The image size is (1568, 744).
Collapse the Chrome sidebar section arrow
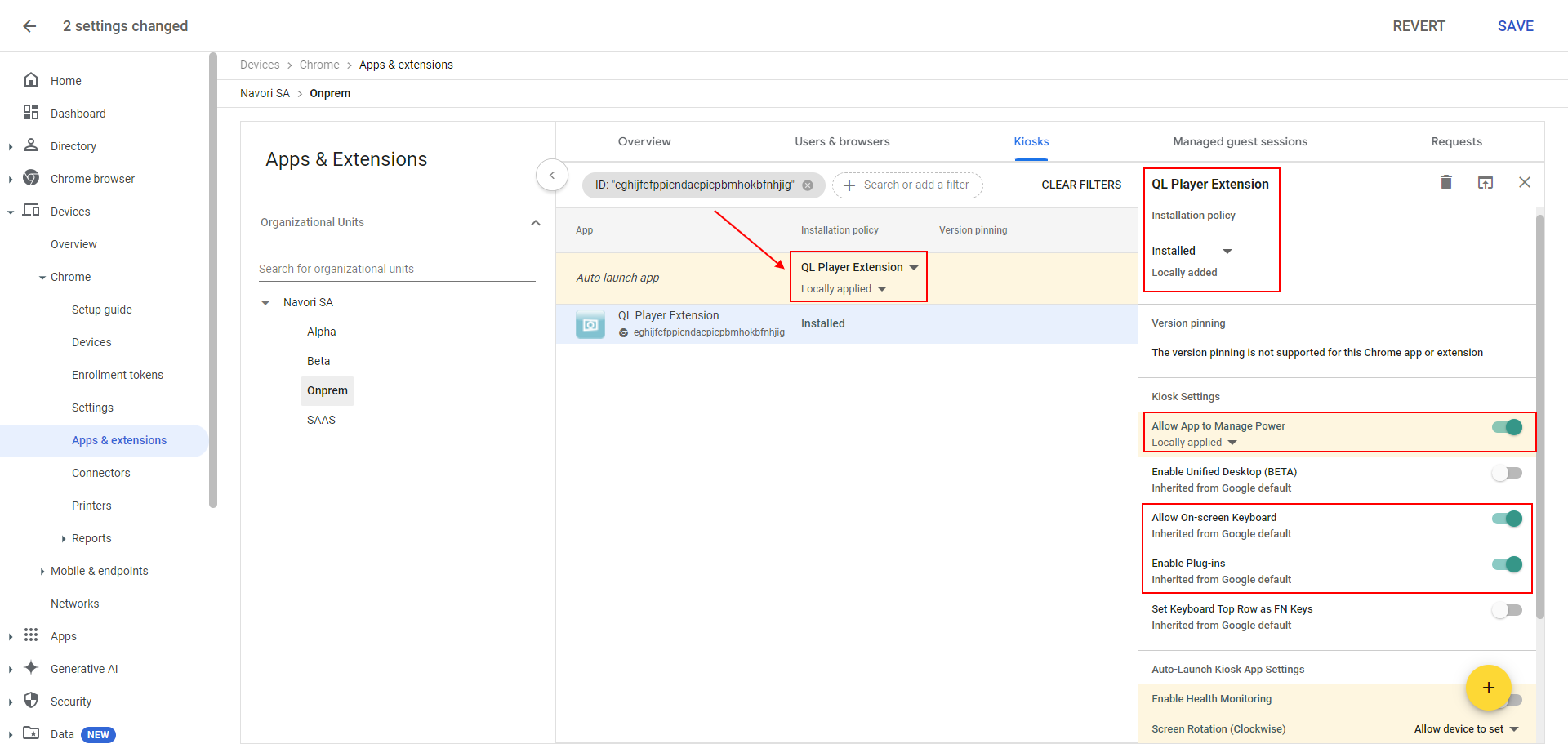[x=42, y=278]
